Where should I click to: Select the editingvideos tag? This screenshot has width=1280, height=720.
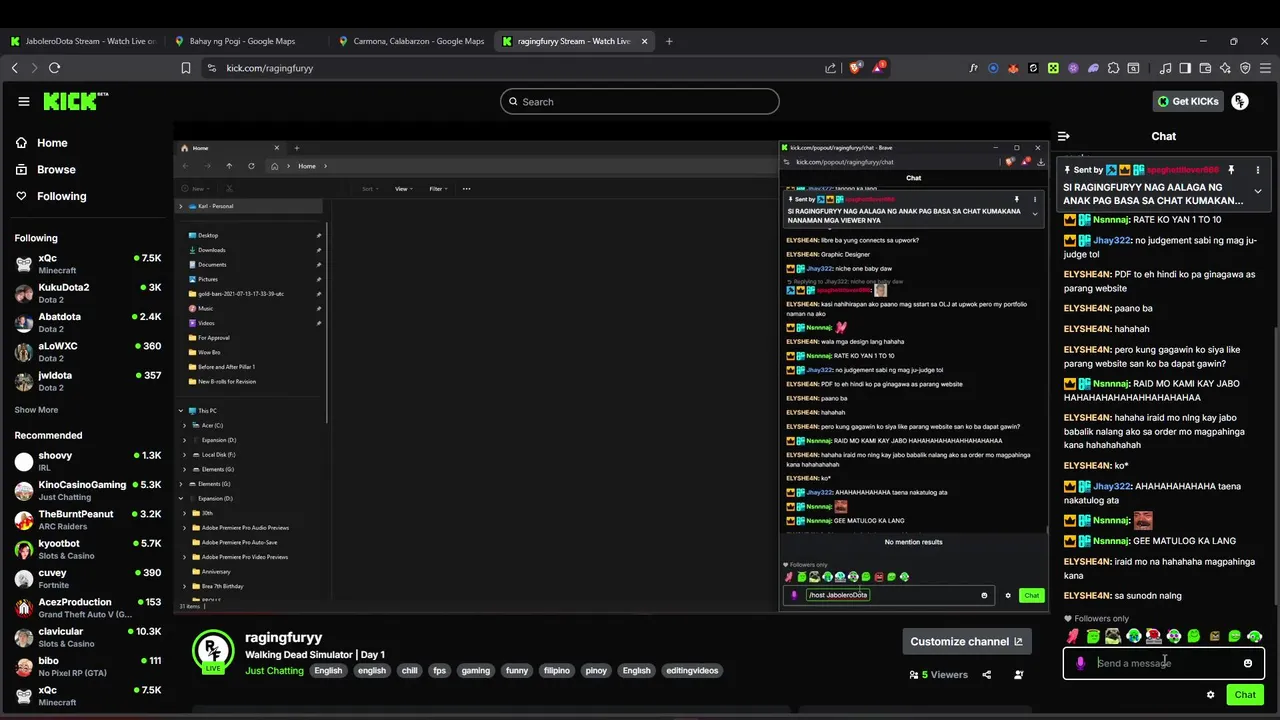pyautogui.click(x=692, y=671)
